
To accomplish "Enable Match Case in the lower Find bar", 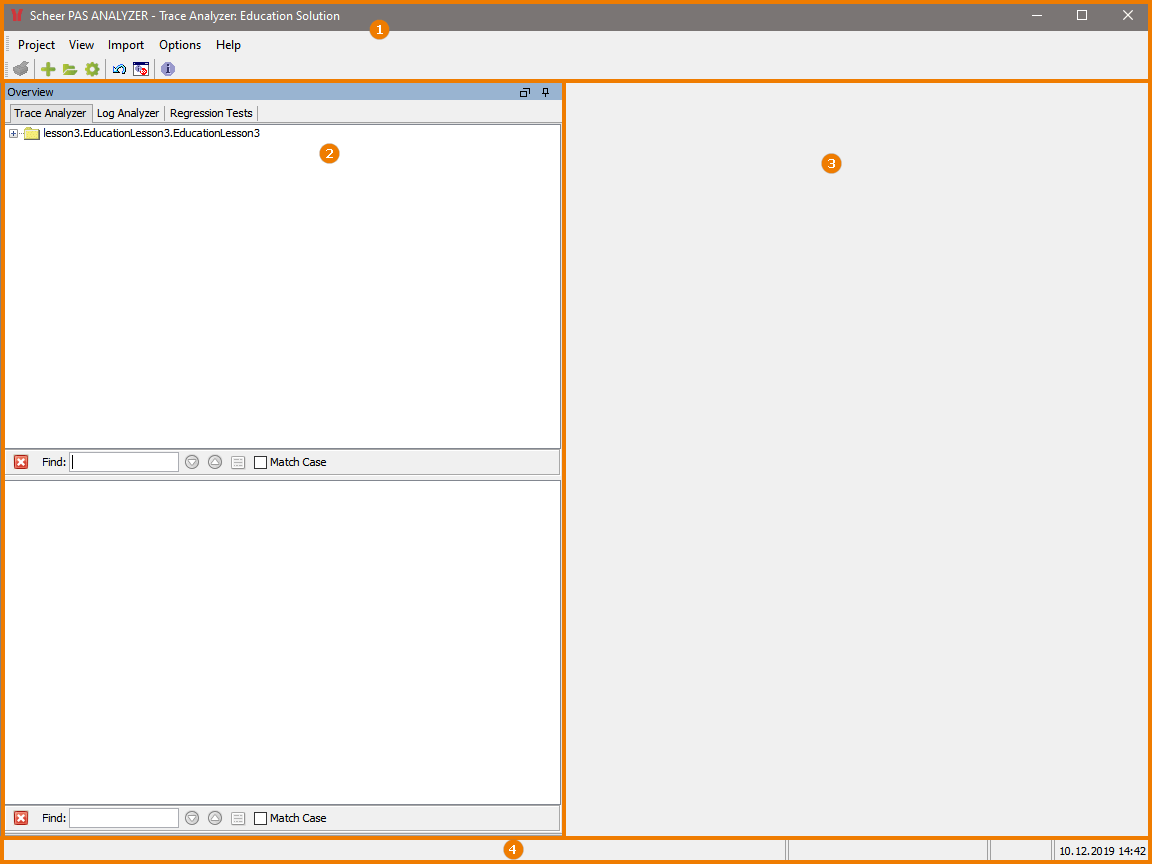I will (x=260, y=817).
